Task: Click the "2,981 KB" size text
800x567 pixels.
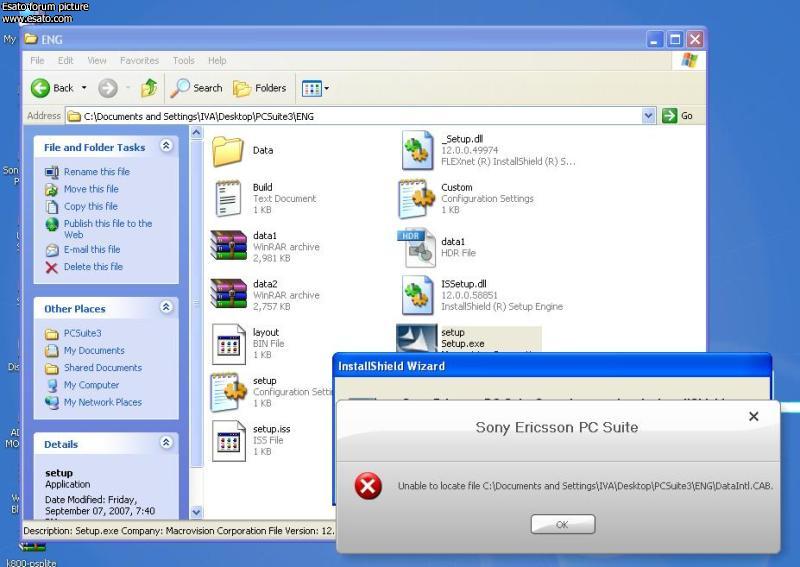Action: (x=271, y=258)
